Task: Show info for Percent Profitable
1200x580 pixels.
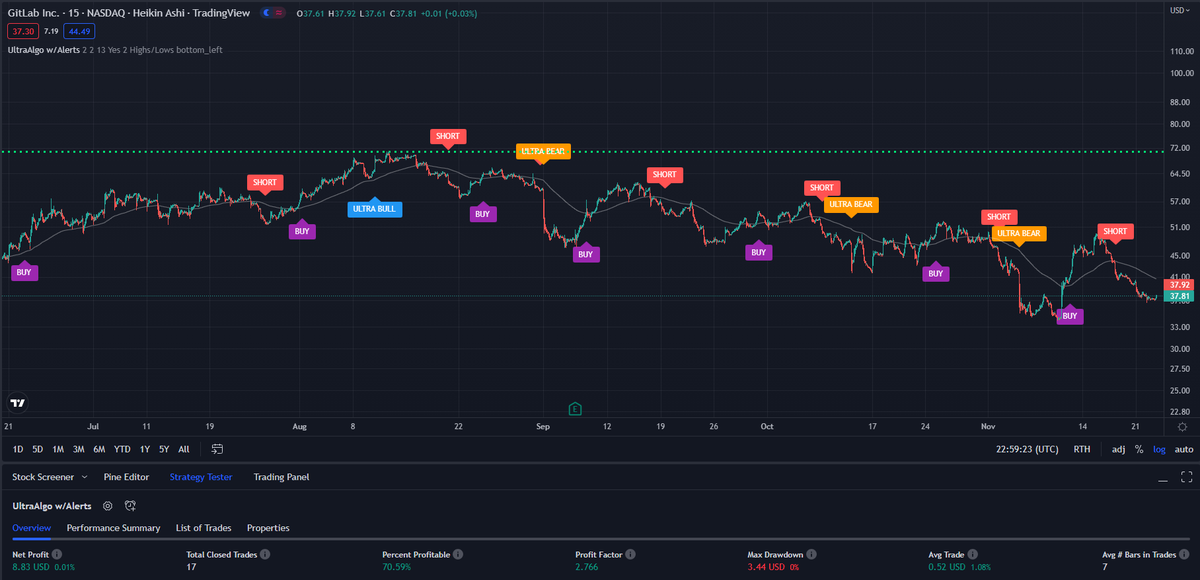Action: pyautogui.click(x=456, y=553)
